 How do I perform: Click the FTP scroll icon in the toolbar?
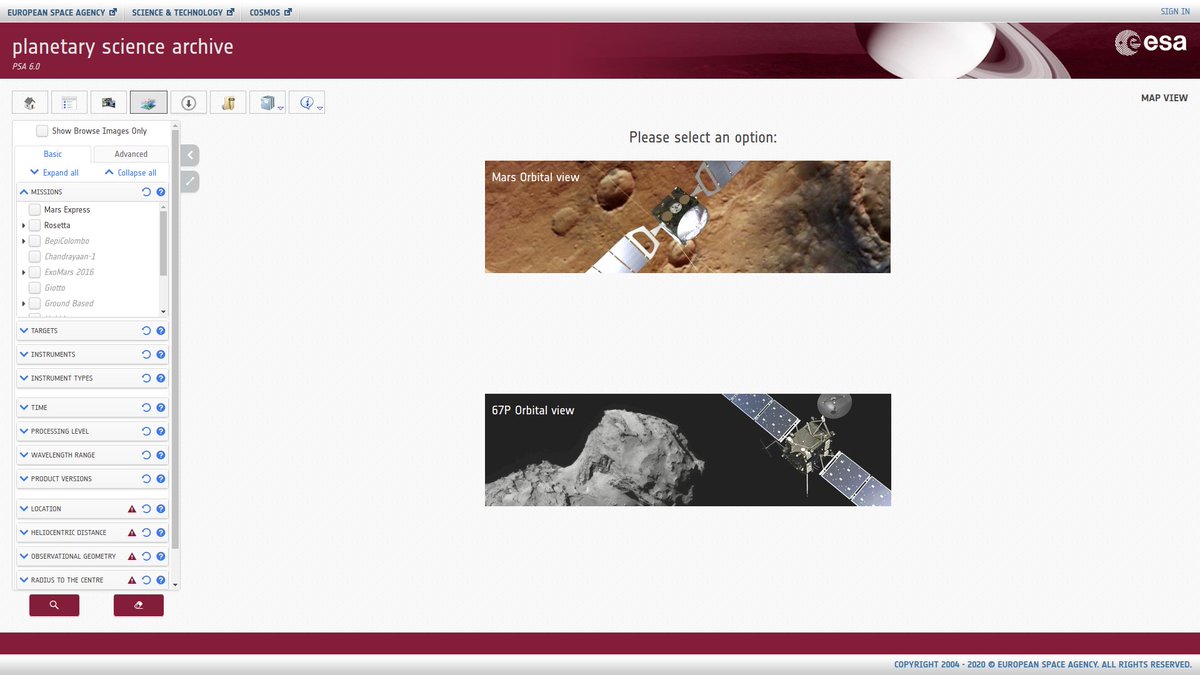[227, 101]
